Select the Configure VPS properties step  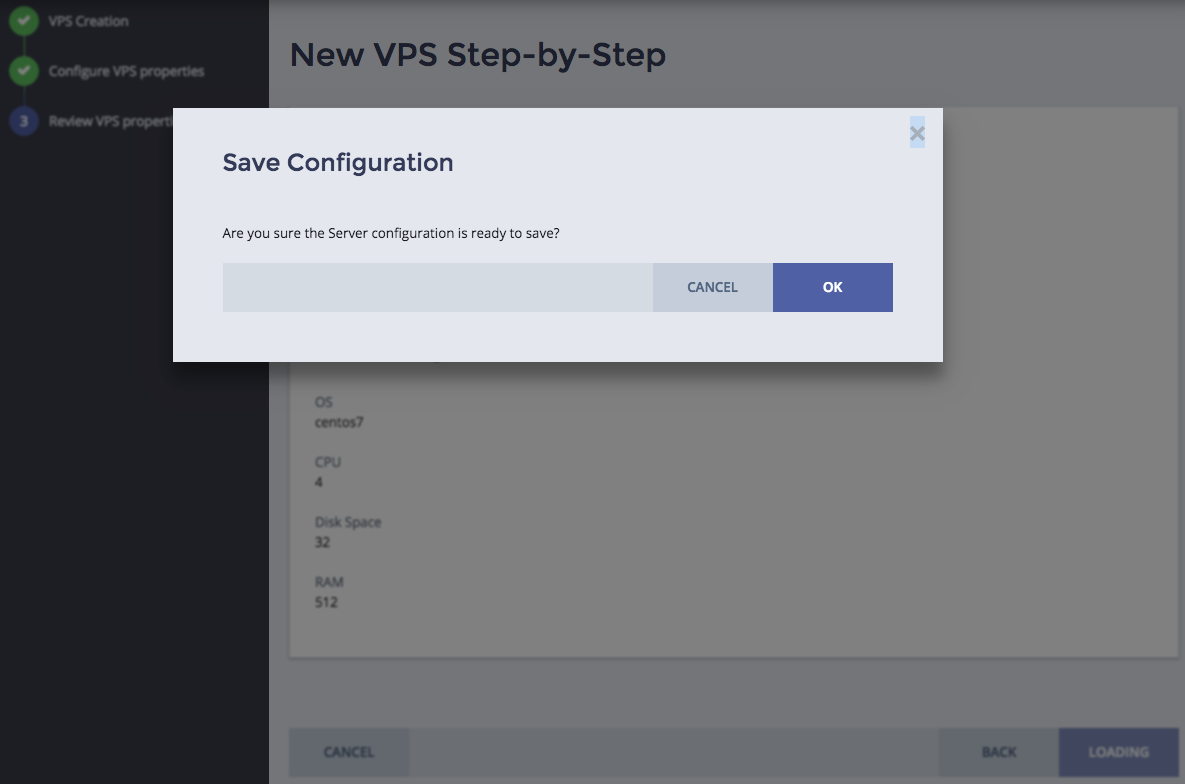point(126,72)
